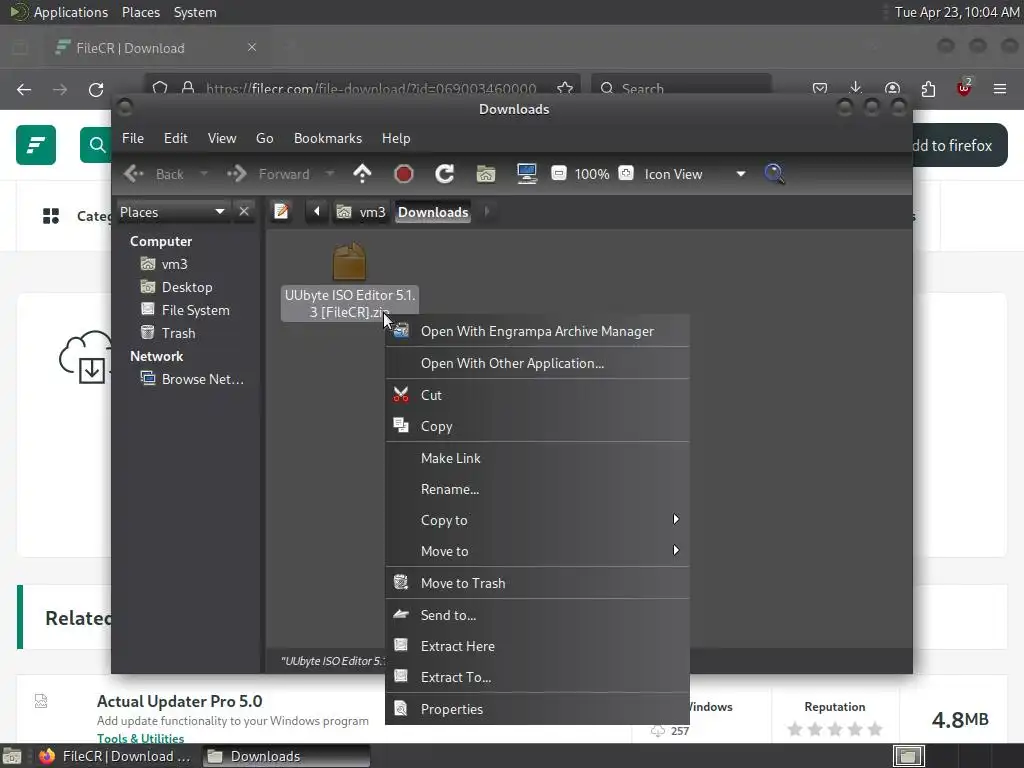Open the System menu in top panel
Viewport: 1024px width, 768px height.
coord(195,12)
